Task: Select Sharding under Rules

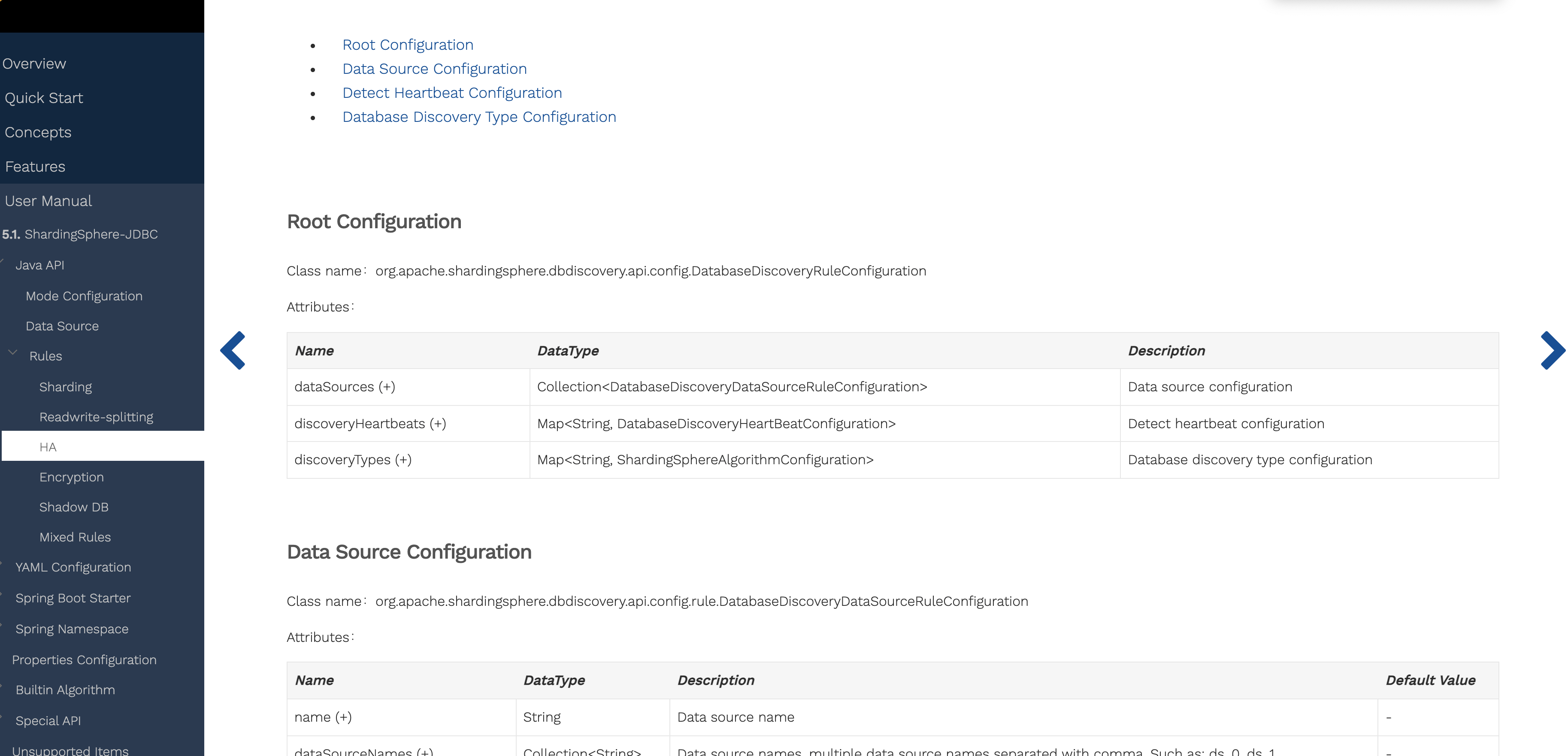Action: [x=65, y=387]
